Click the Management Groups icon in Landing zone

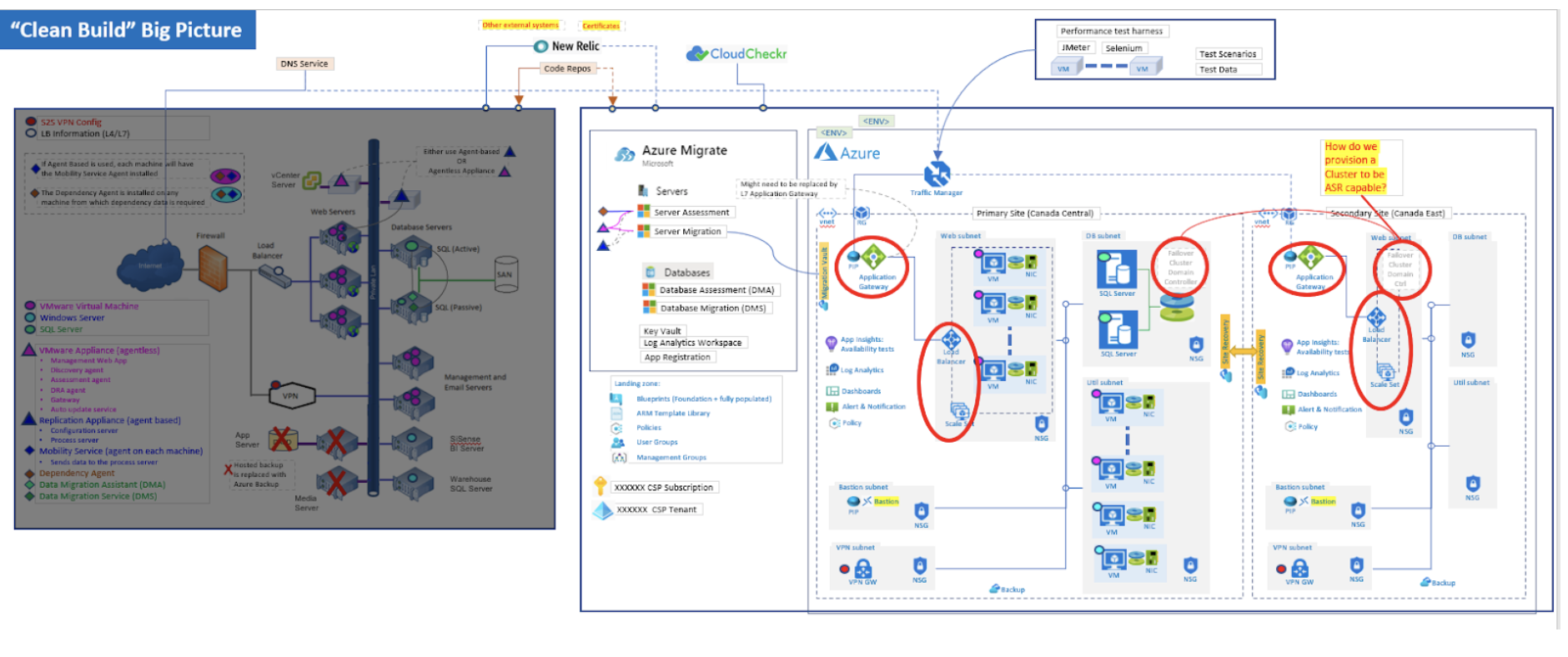619,458
